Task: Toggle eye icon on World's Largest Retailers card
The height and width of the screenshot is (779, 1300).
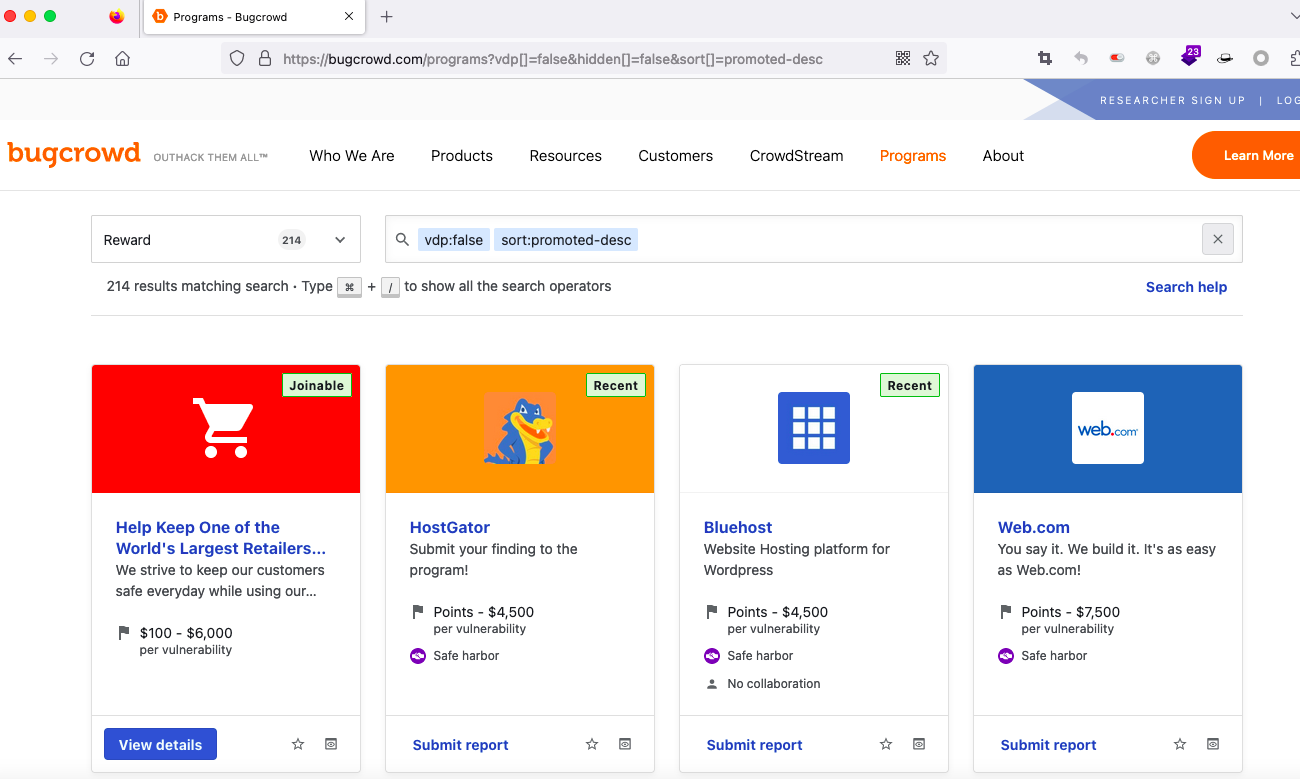Action: (x=331, y=744)
